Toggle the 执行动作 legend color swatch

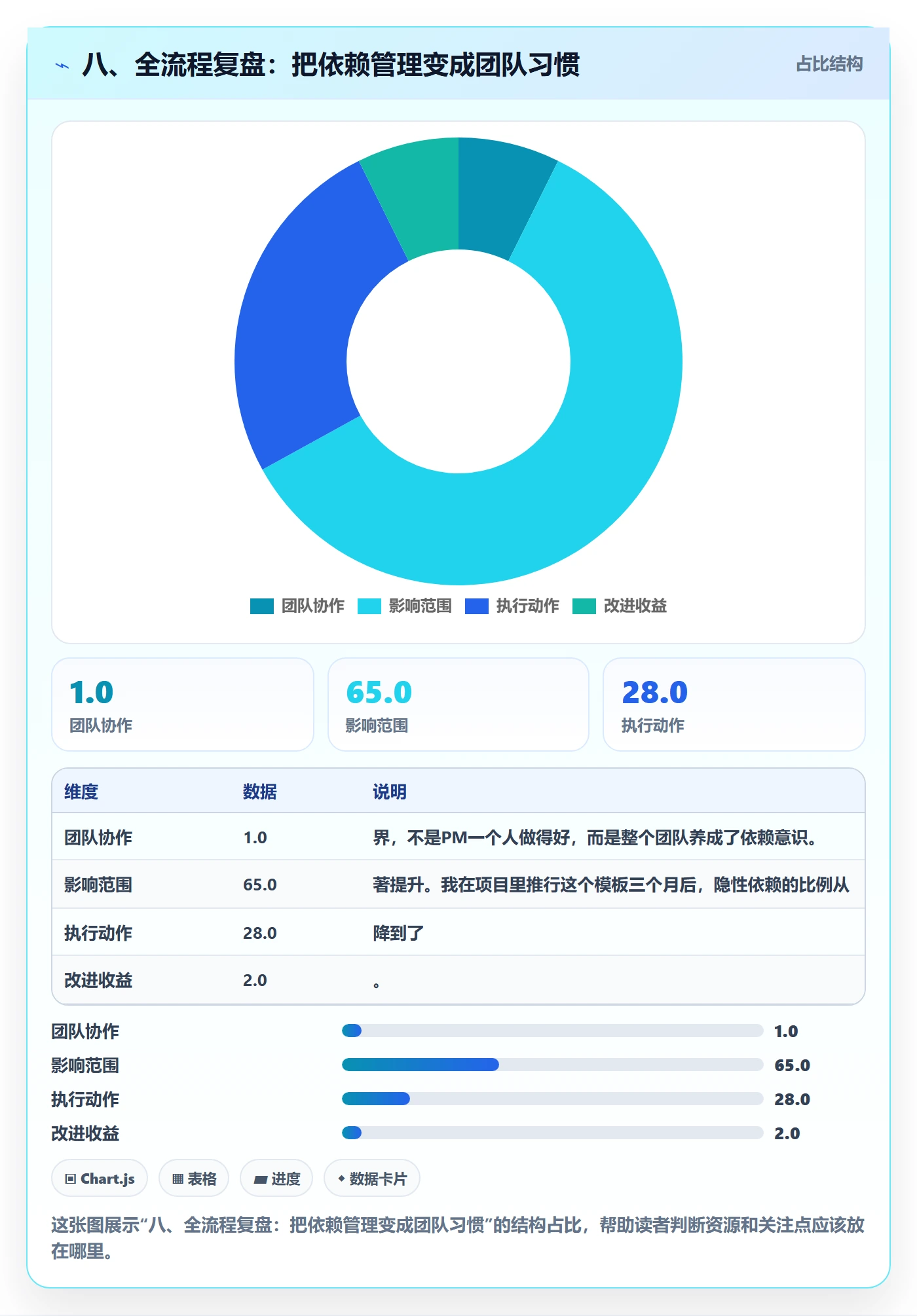477,606
